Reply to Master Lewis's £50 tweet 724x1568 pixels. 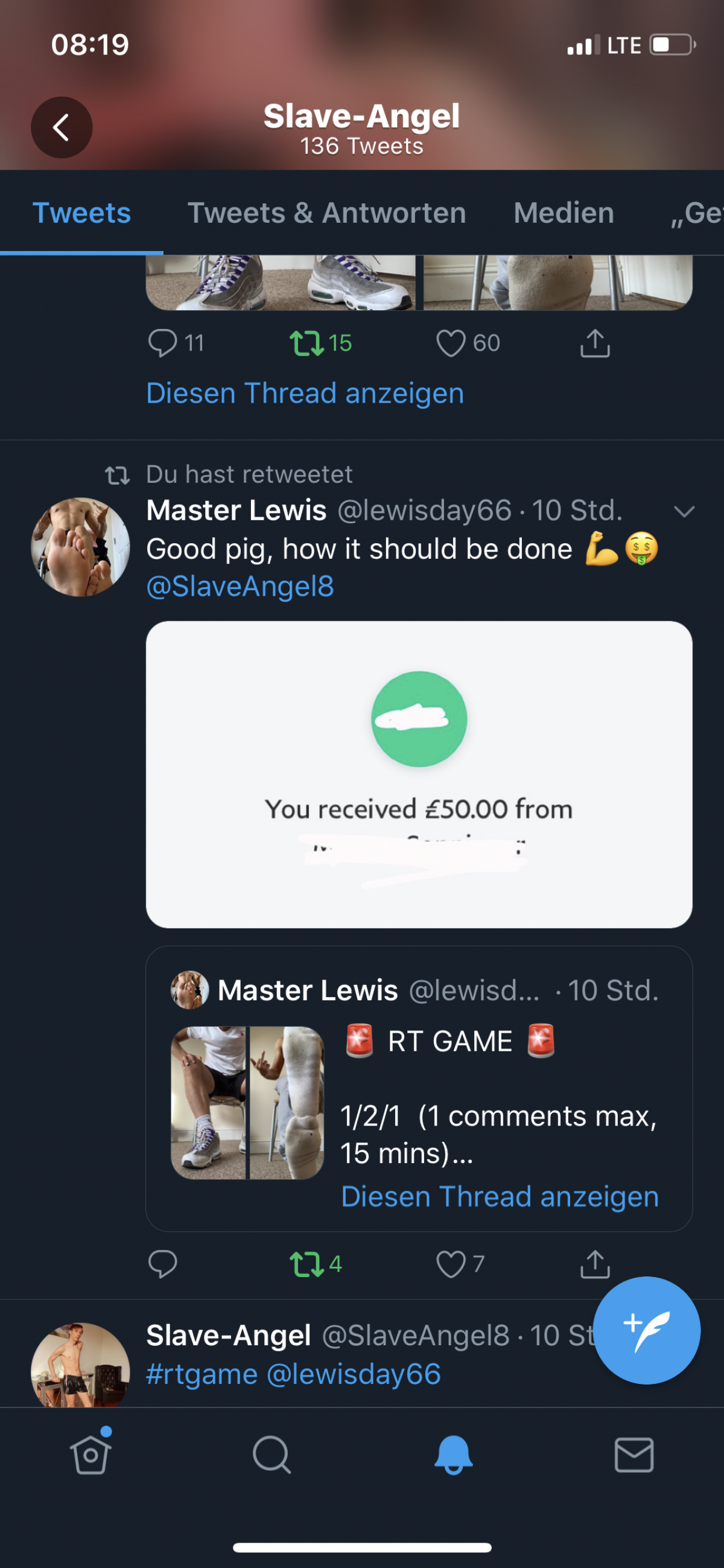coord(162,1264)
